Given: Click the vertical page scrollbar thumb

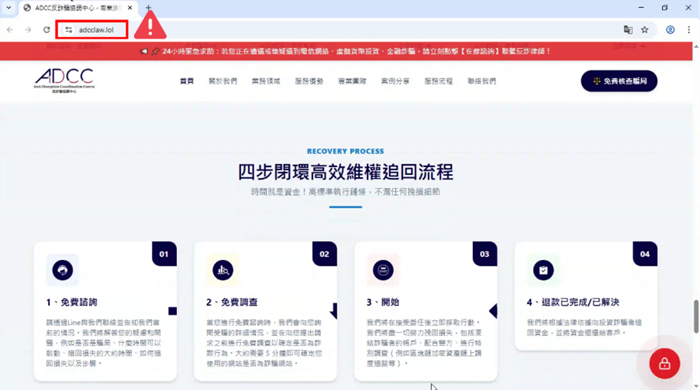Looking at the screenshot, I should pos(696,316).
